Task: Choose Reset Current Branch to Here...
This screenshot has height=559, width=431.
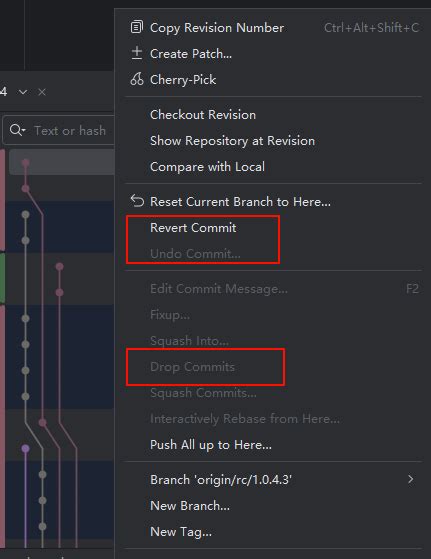Action: click(240, 201)
